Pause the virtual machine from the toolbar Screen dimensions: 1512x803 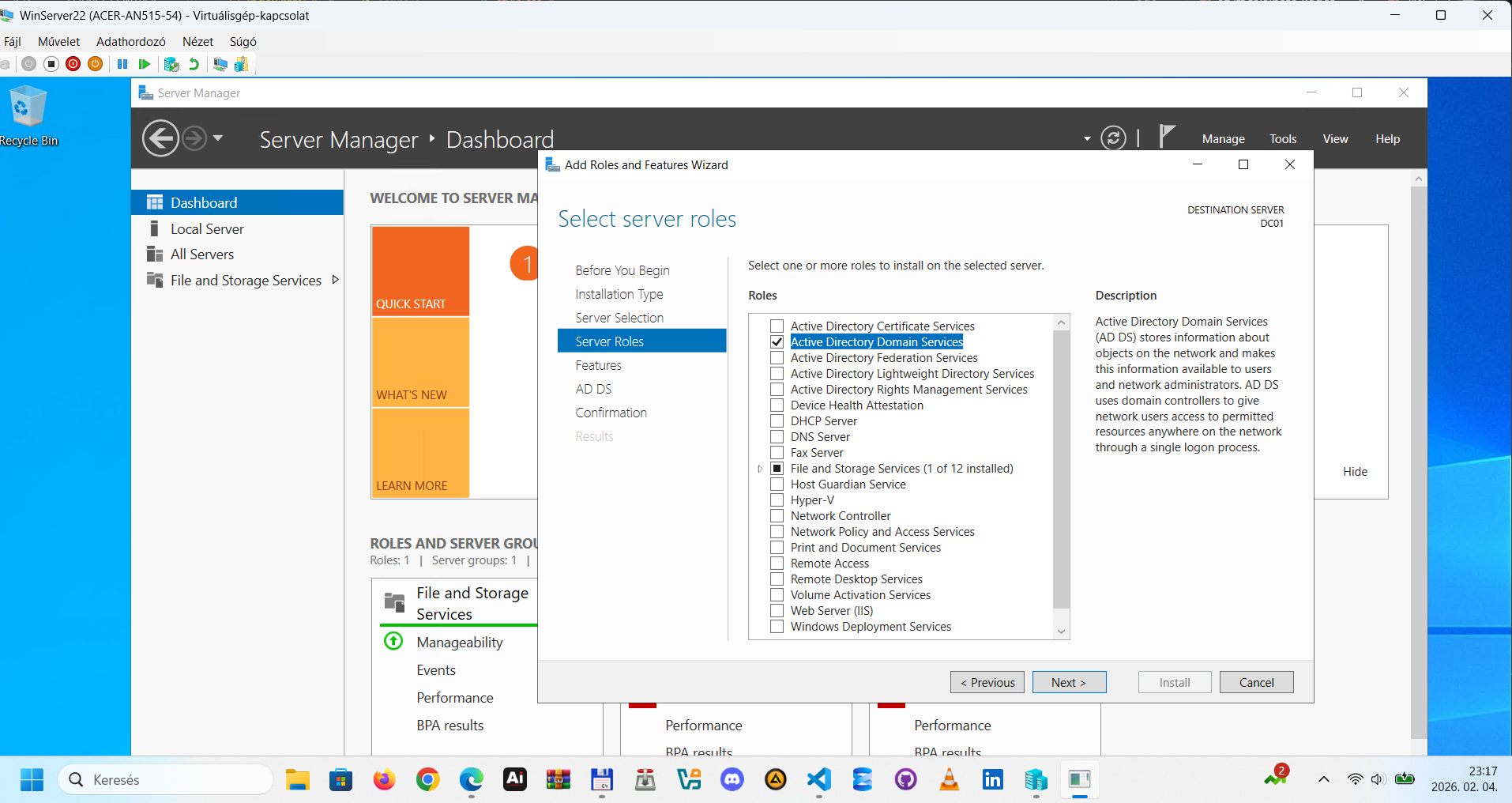(x=122, y=64)
